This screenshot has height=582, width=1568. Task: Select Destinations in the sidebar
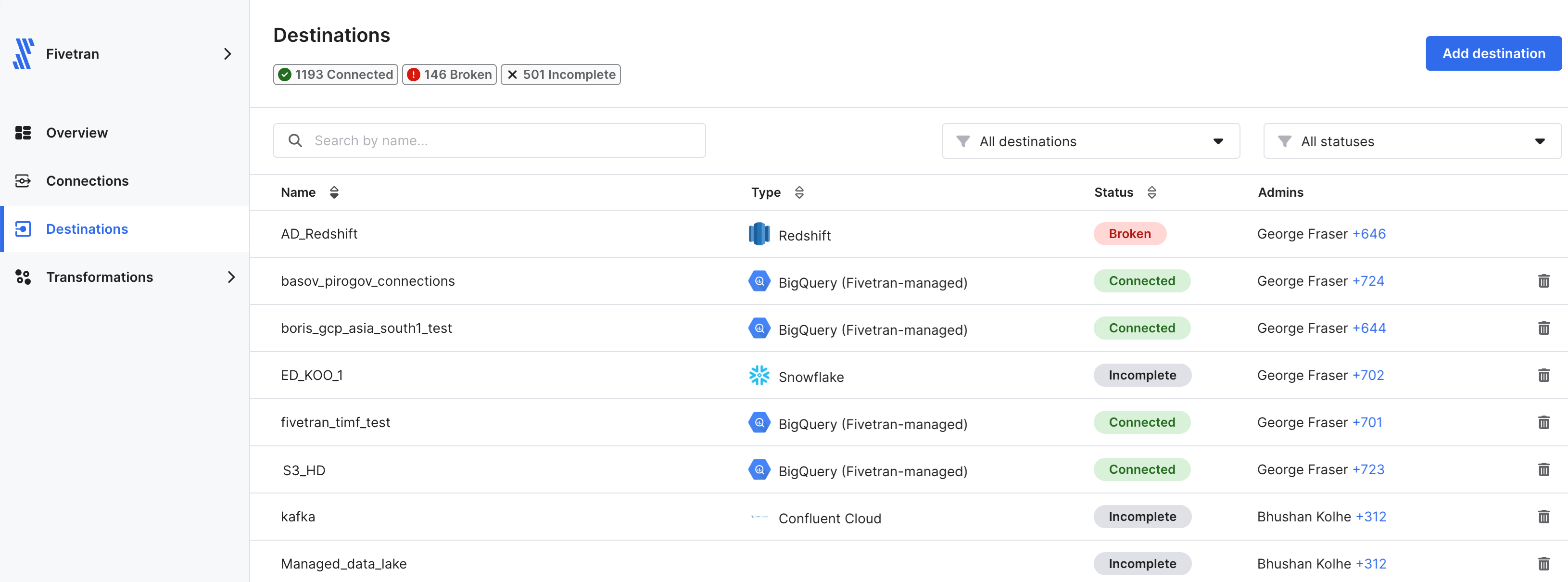tap(125, 229)
